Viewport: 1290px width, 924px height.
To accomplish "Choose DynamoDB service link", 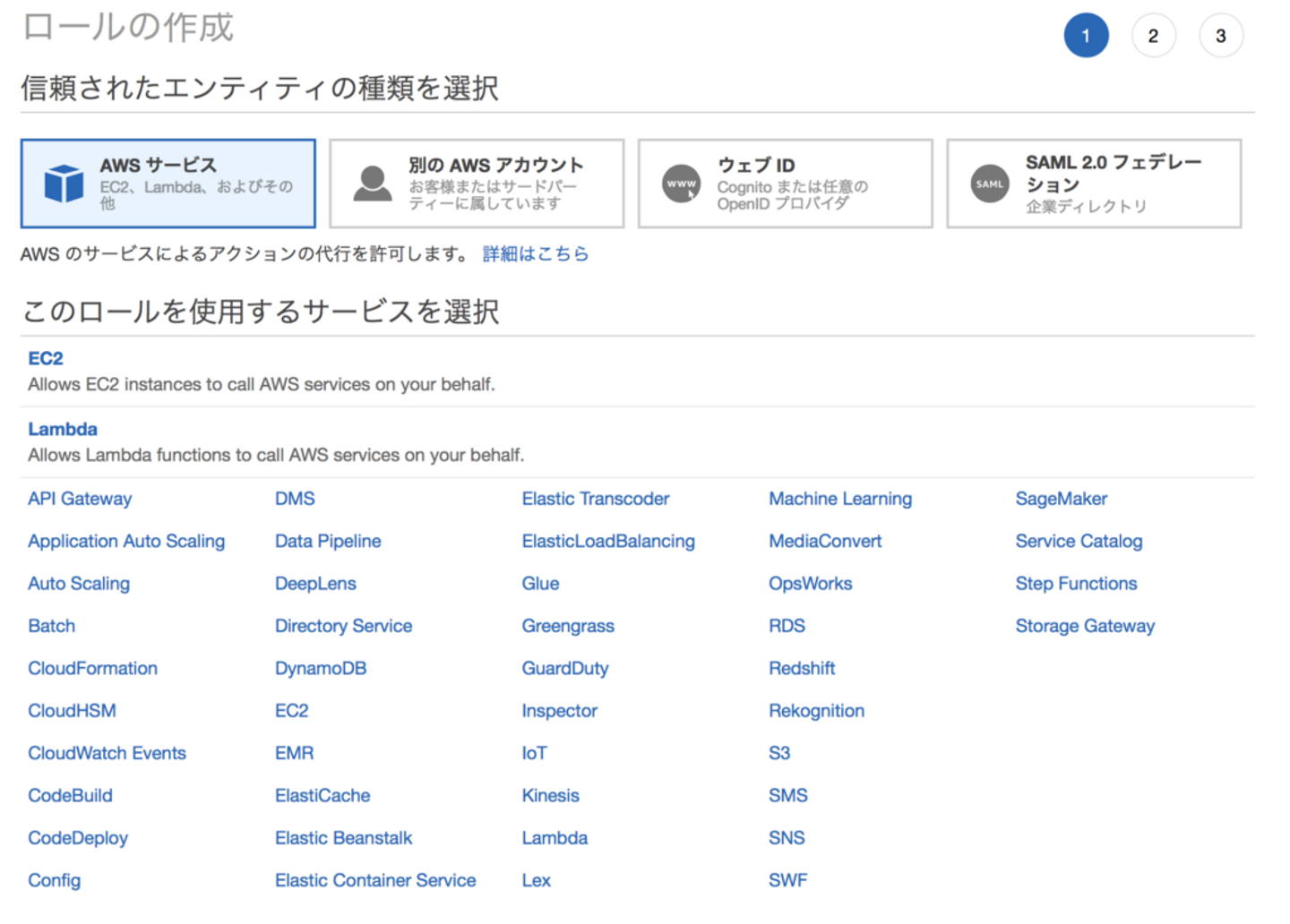I will (x=320, y=668).
